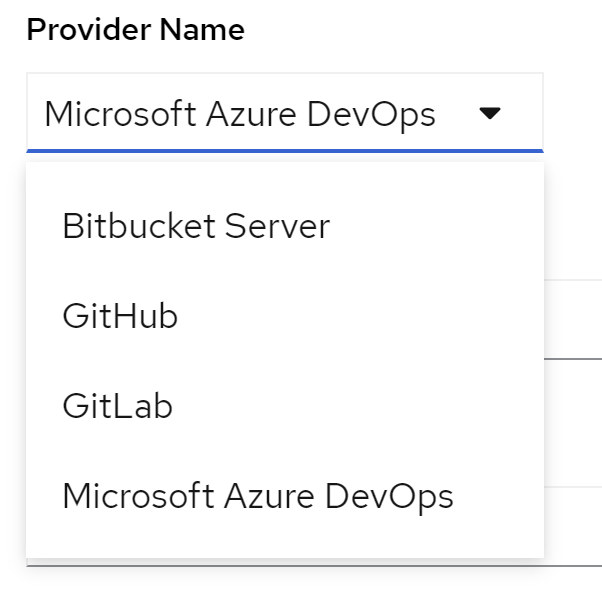This screenshot has height=611, width=602.
Task: Choose the GitHub option
Action: point(120,316)
